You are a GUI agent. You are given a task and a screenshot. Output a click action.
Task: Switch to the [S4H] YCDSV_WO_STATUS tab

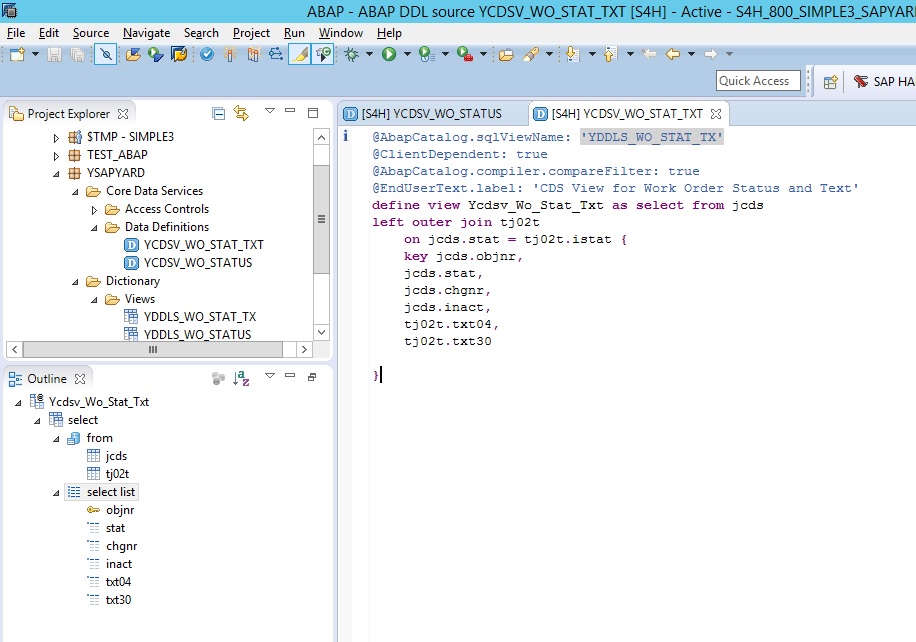431,114
